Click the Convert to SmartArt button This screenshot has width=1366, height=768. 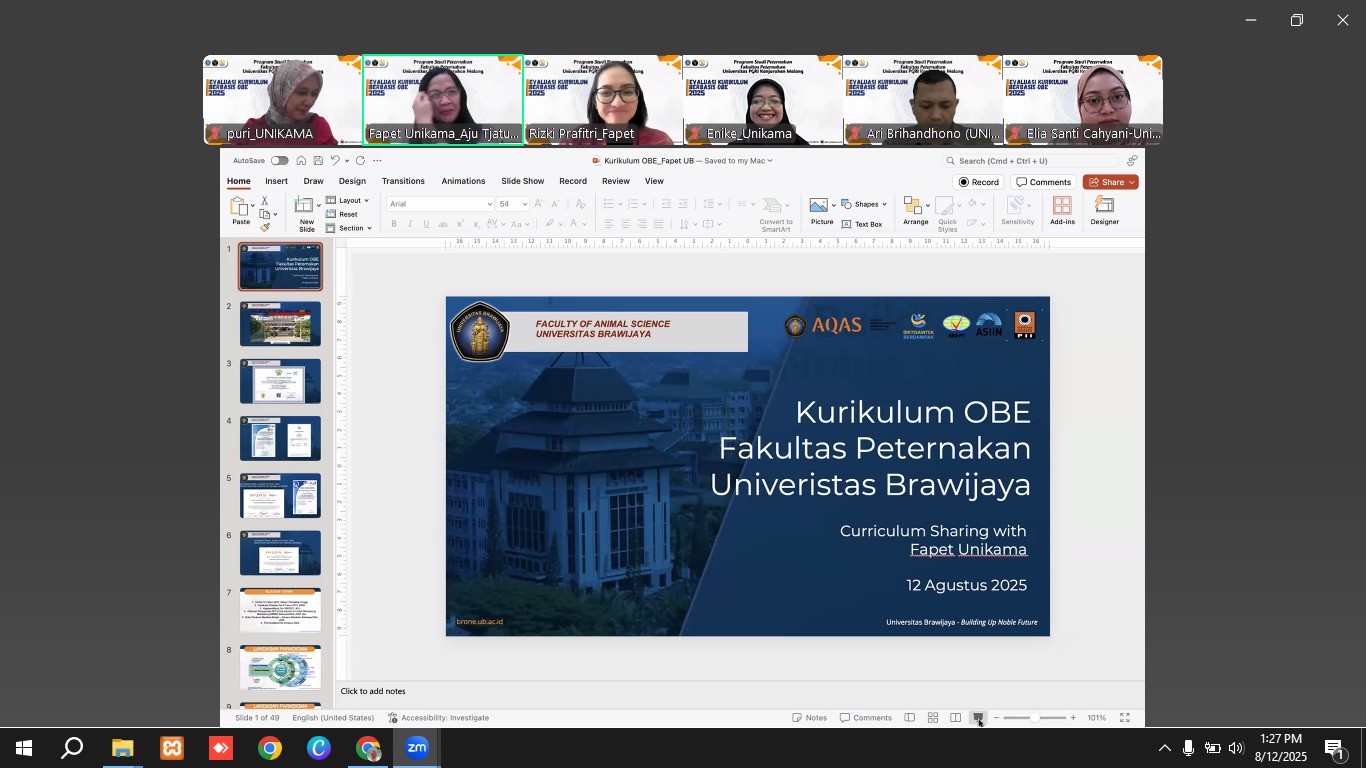[776, 214]
